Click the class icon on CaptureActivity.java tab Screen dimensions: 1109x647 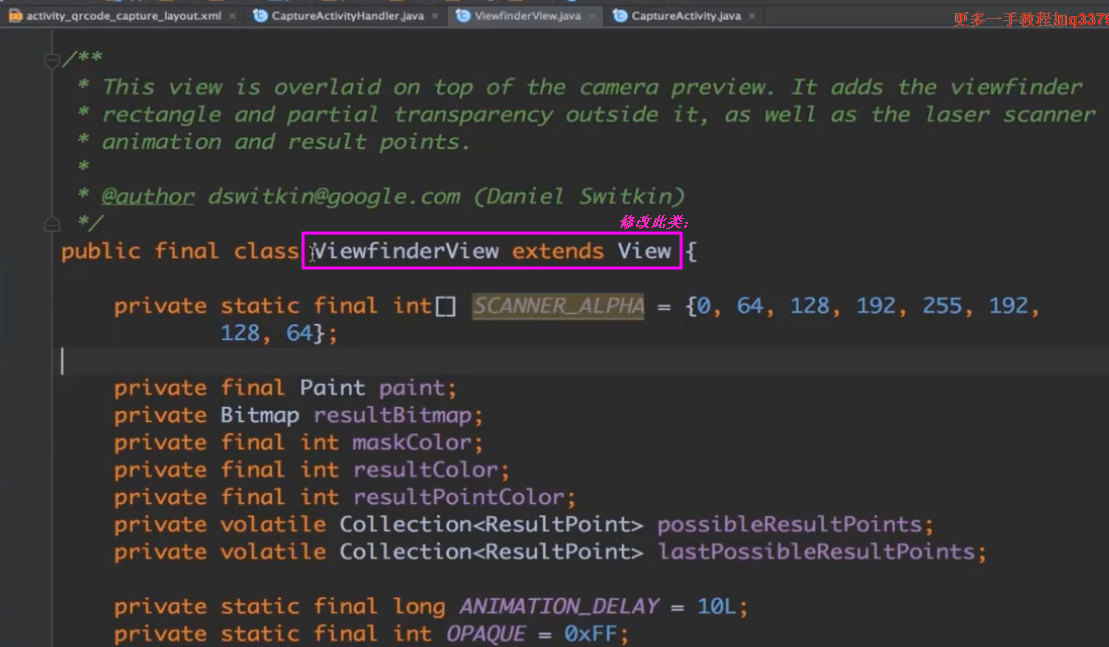coord(620,16)
